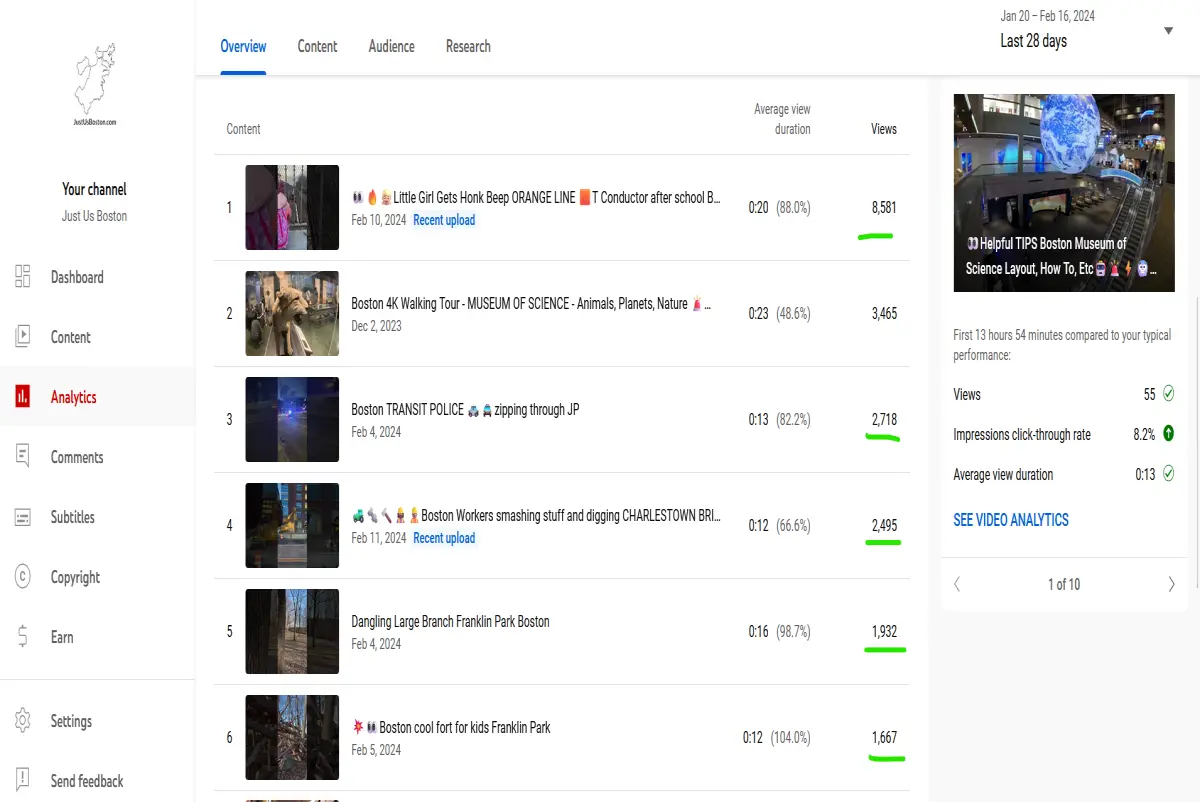Click green check icon beside average view duration 0:13
The image size is (1200, 802).
(1167, 474)
